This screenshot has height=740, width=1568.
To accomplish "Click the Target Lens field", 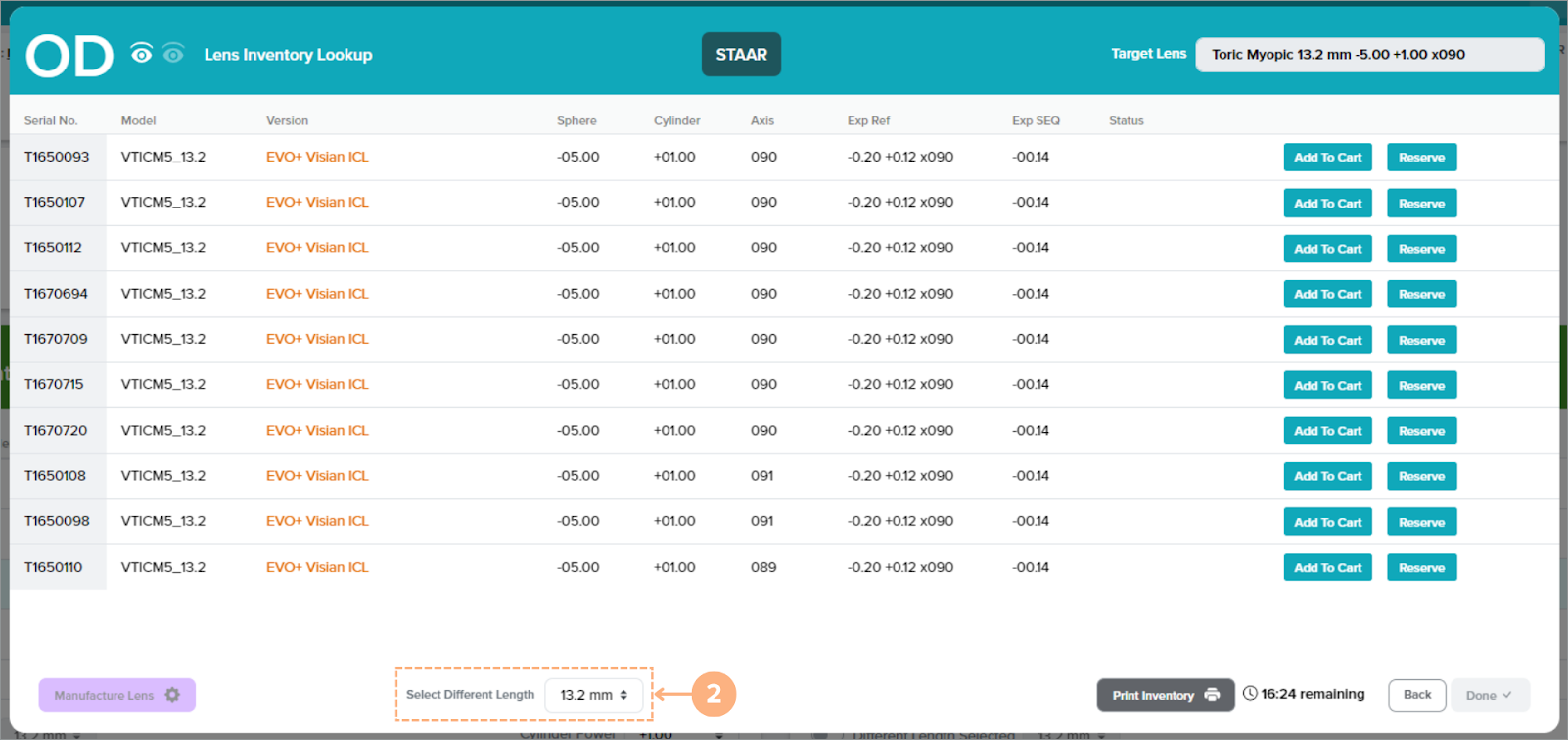I will click(x=1368, y=55).
